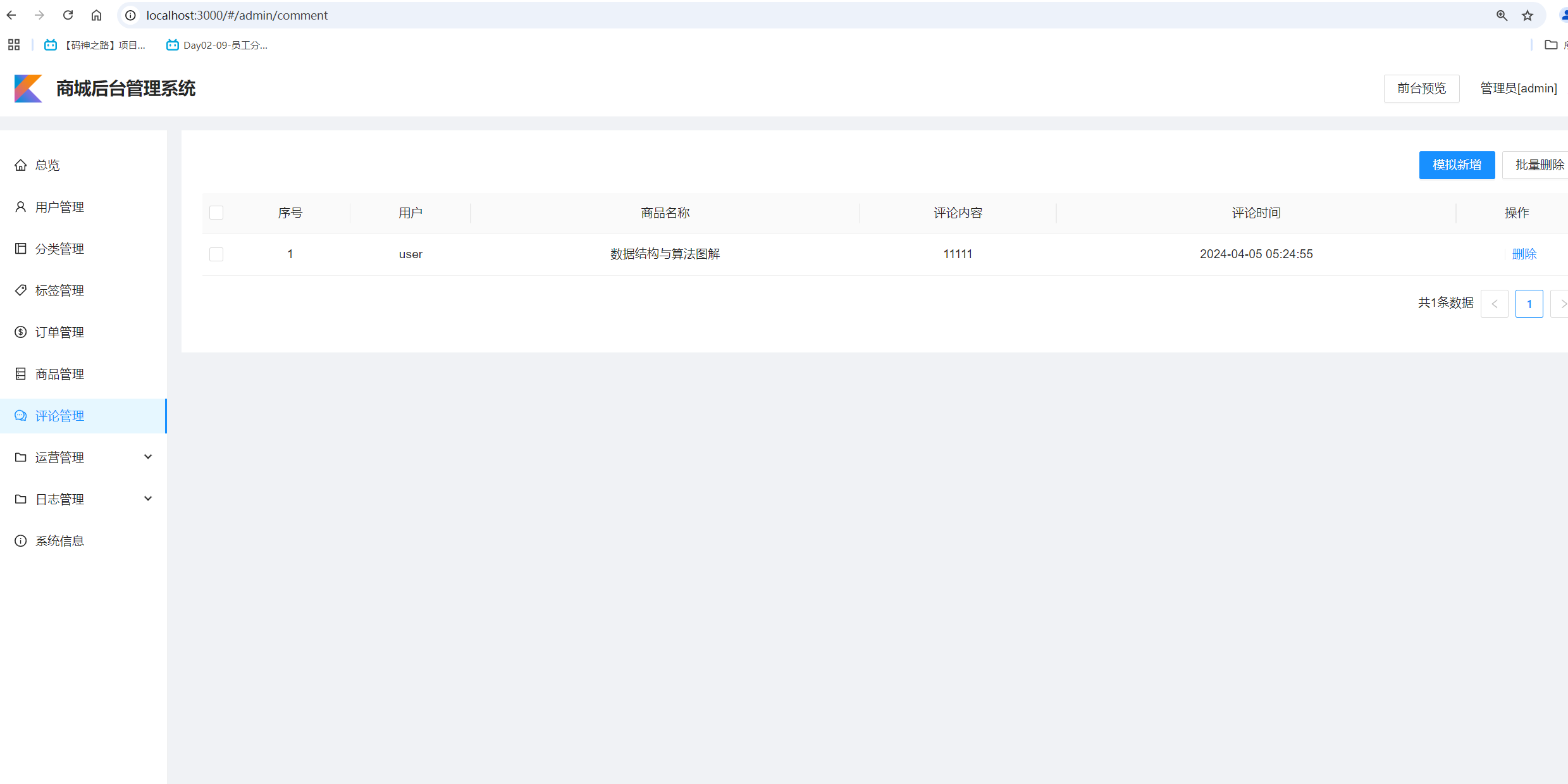This screenshot has width=1568, height=784.
Task: Toggle the select-all checkbox in table header
Action: (x=216, y=213)
